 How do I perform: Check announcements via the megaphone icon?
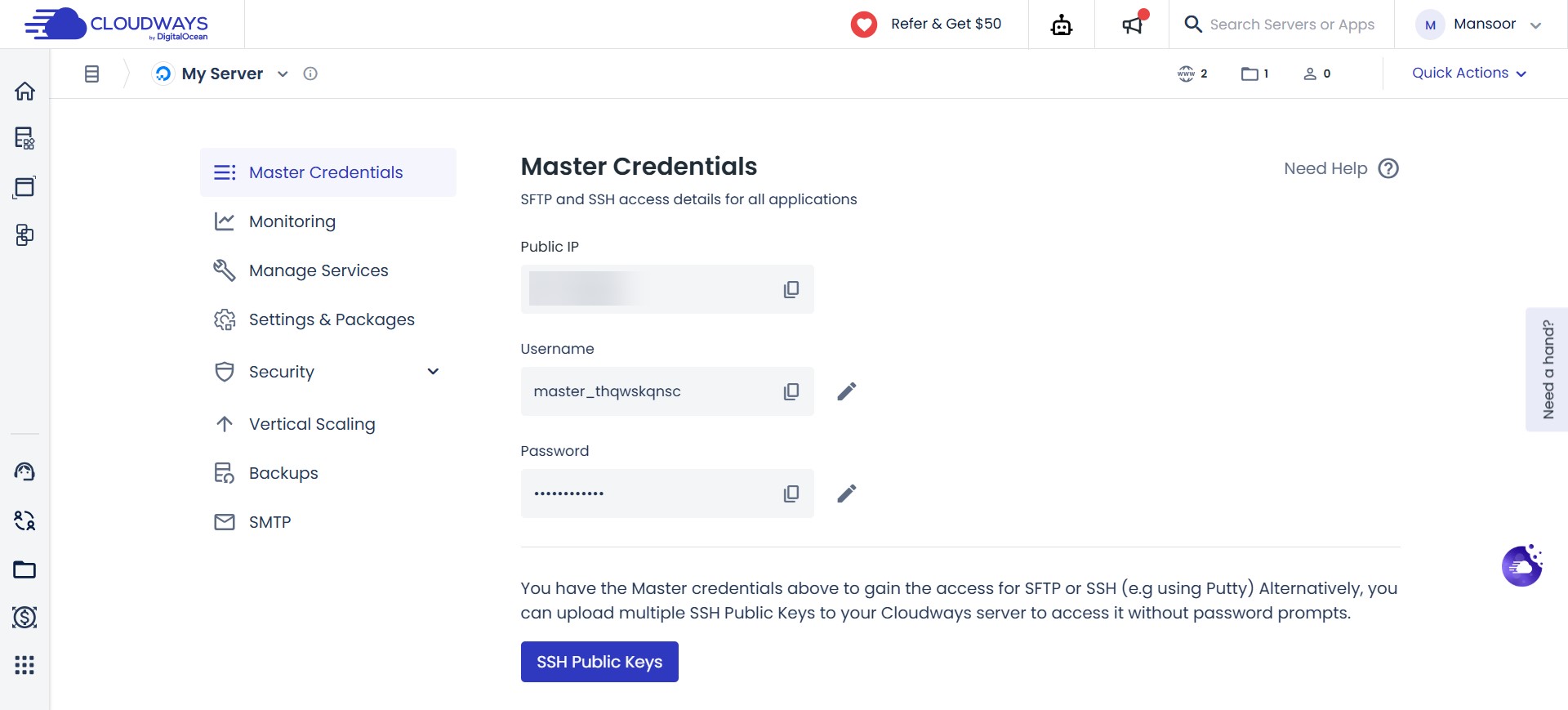(1132, 25)
